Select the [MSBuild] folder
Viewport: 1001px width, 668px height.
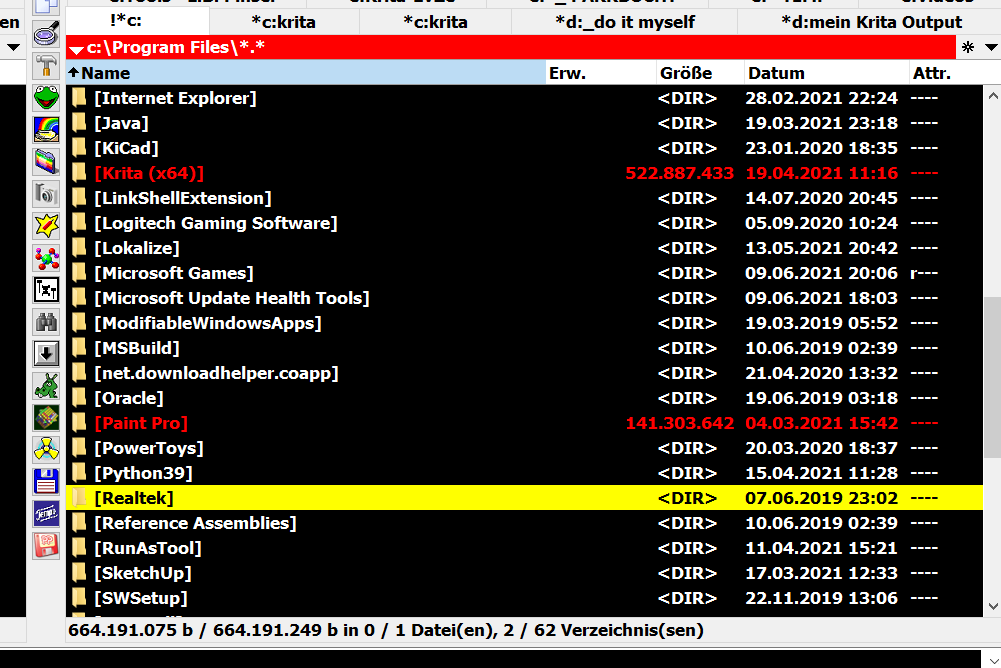coord(524,347)
